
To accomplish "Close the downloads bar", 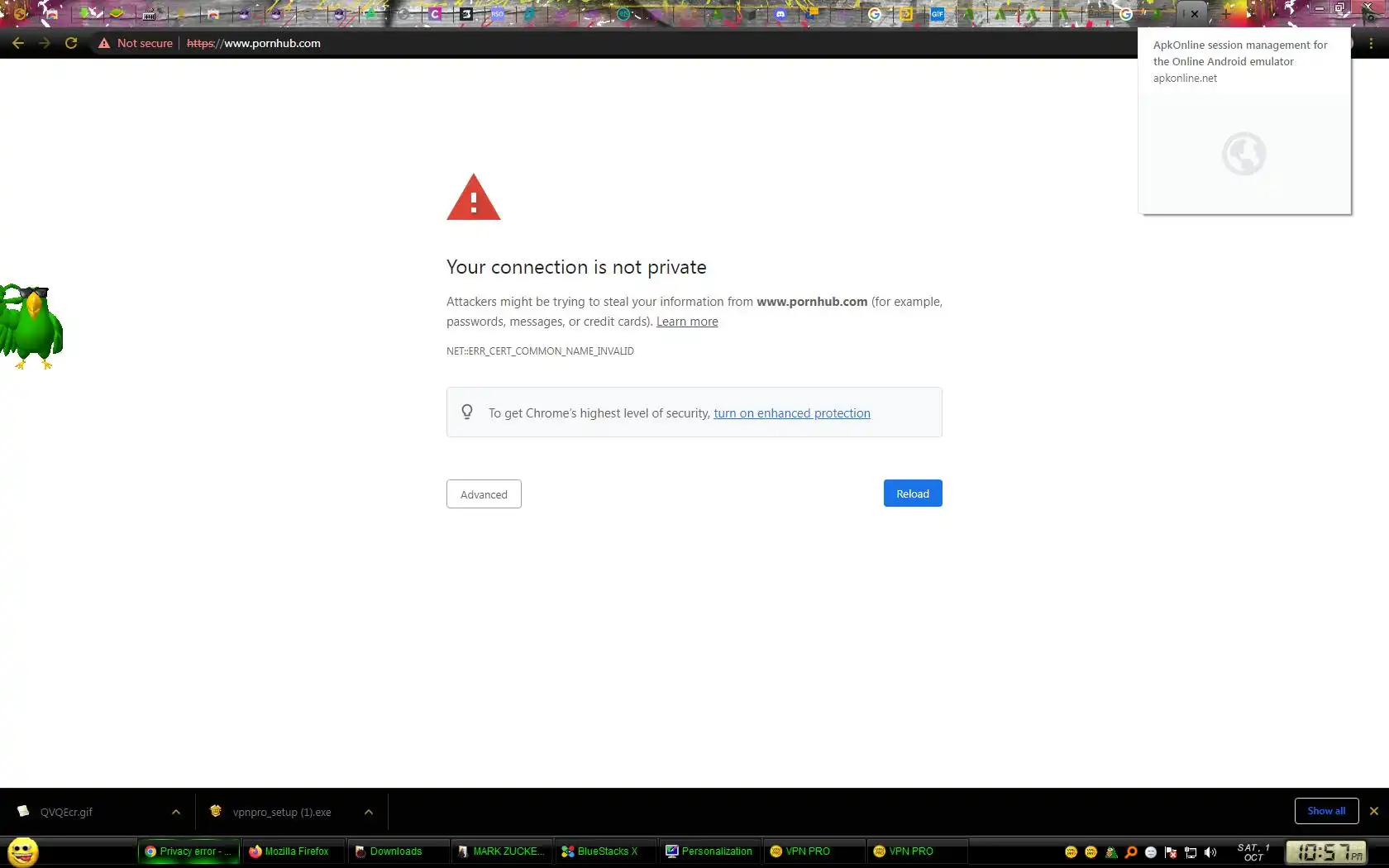I will pos(1374,811).
